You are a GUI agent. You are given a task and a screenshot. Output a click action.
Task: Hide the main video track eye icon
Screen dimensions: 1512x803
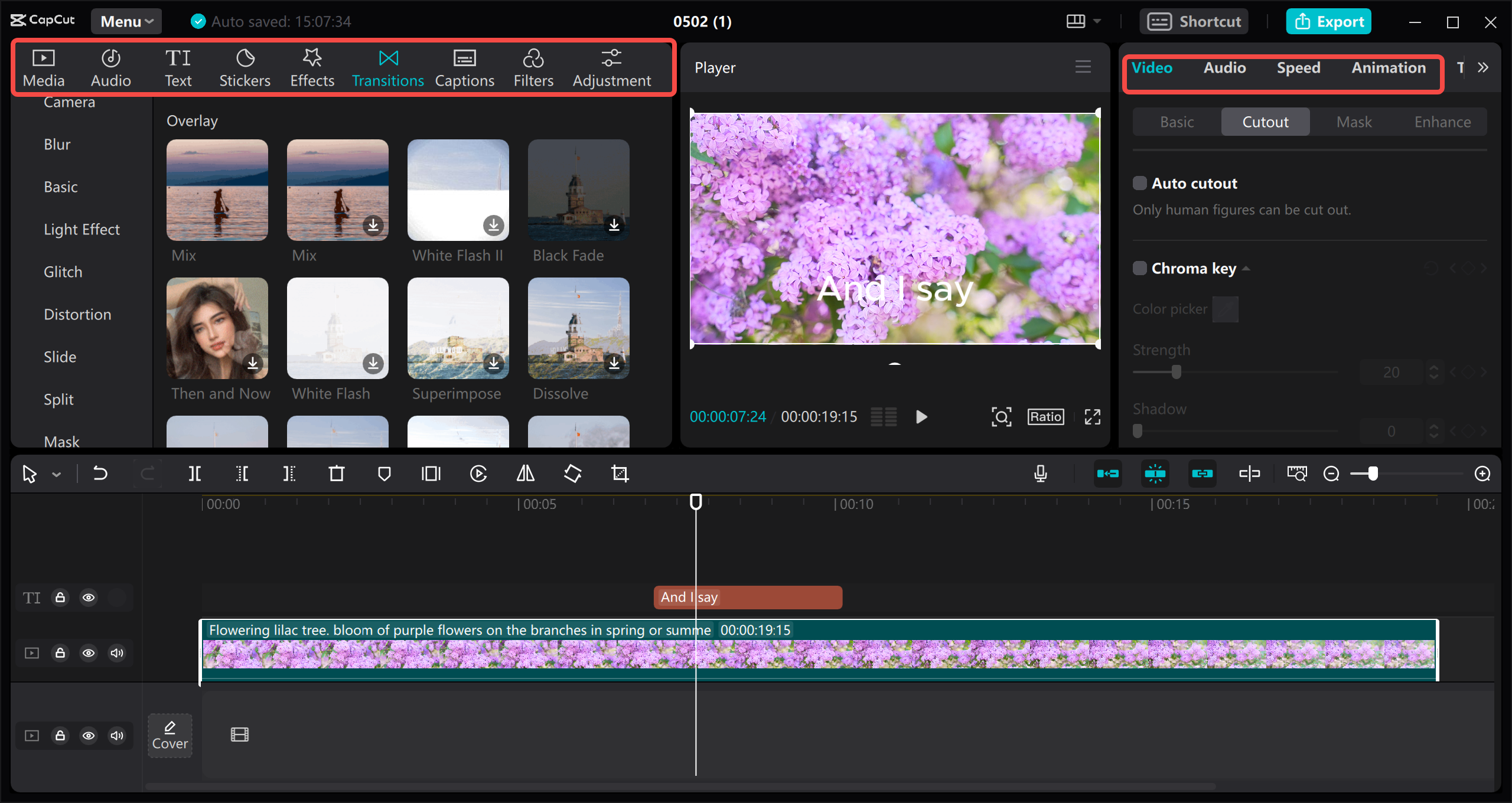pos(89,653)
